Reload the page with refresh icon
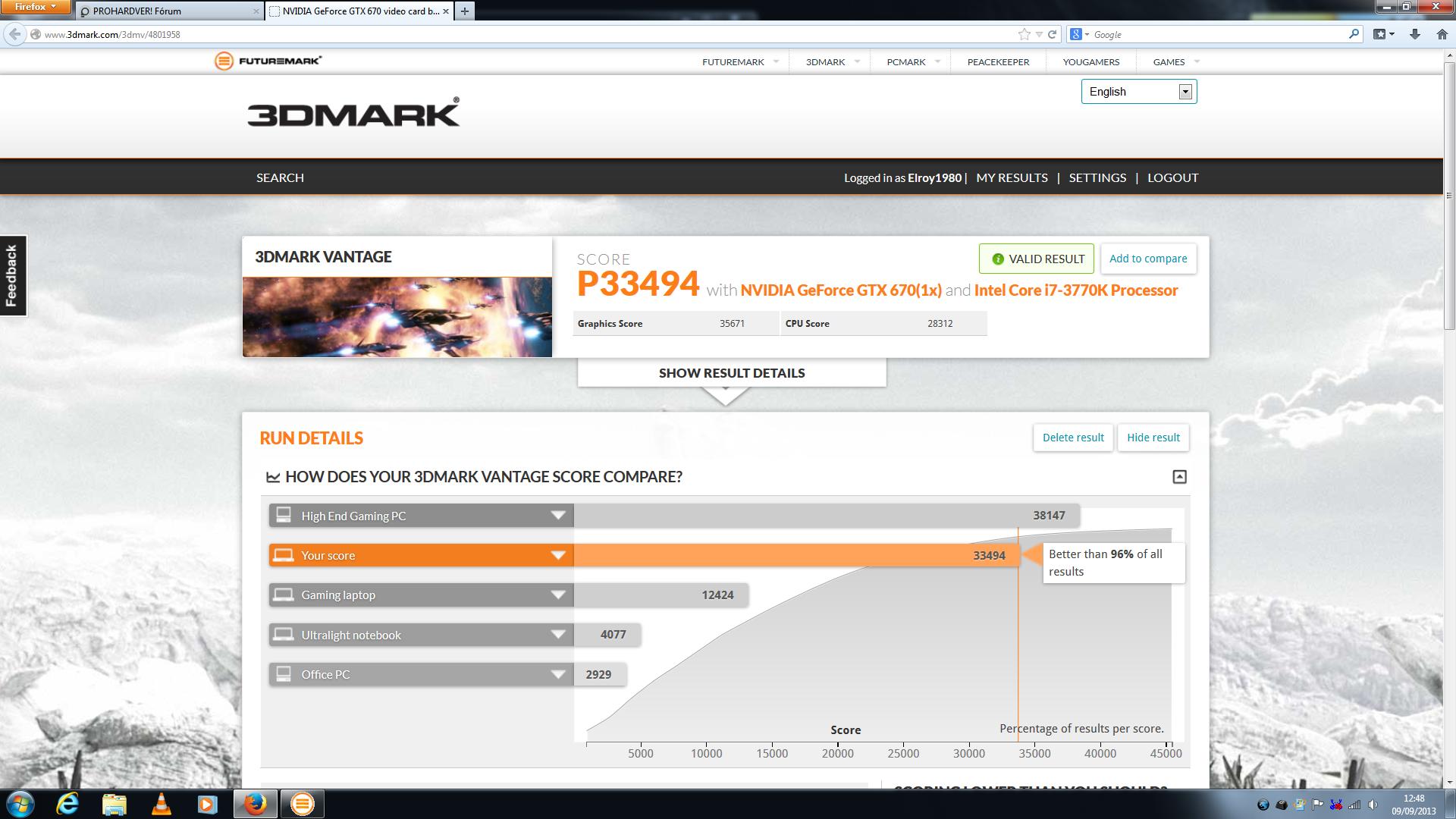The height and width of the screenshot is (819, 1456). (x=1052, y=34)
